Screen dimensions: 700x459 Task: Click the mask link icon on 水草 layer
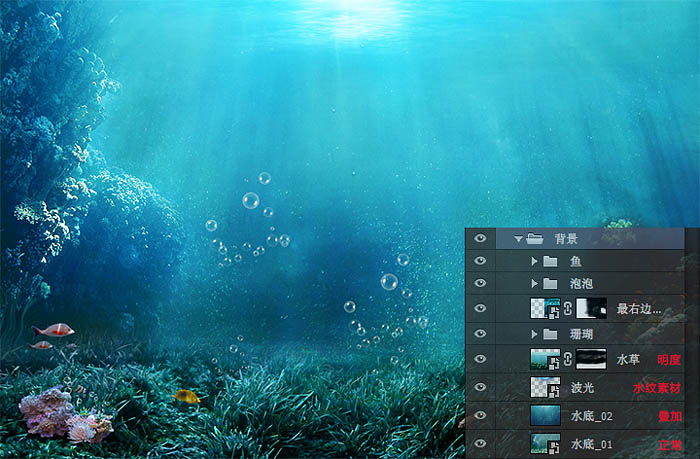click(x=568, y=358)
